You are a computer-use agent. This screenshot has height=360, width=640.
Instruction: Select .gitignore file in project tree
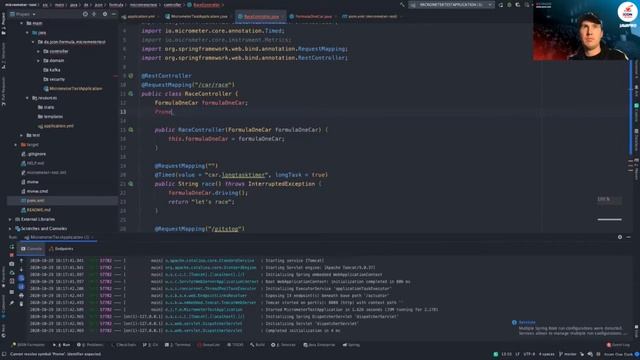[x=33, y=154]
